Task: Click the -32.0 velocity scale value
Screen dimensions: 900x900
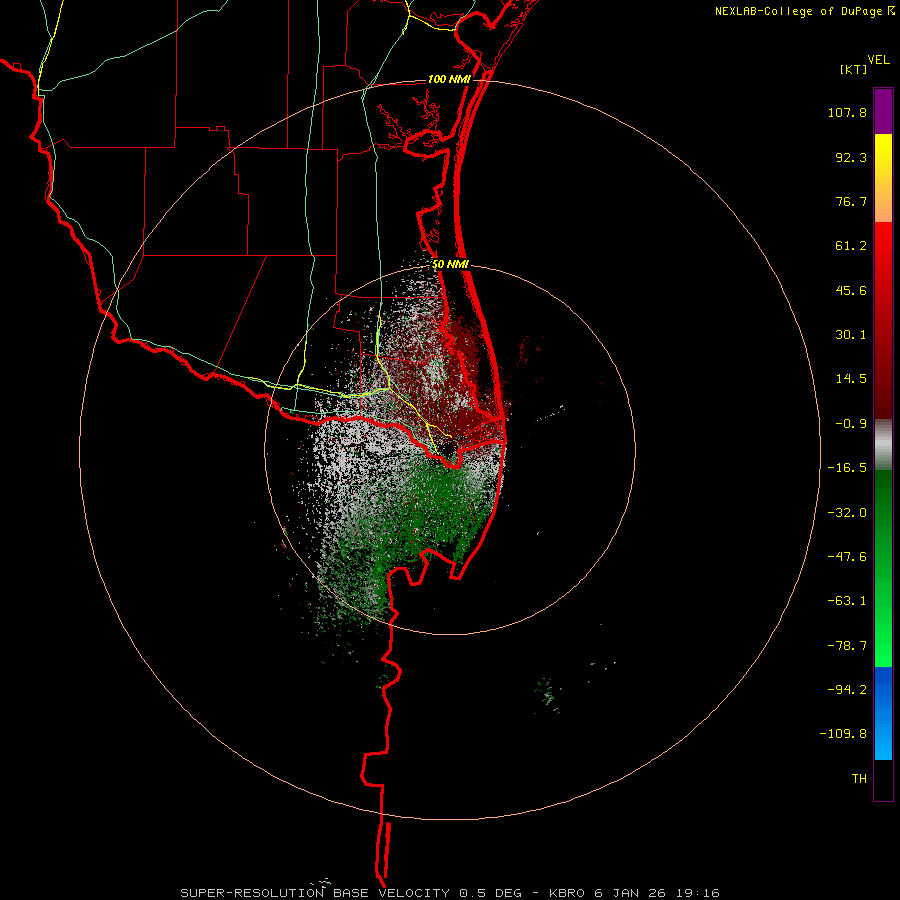Action: tap(847, 513)
